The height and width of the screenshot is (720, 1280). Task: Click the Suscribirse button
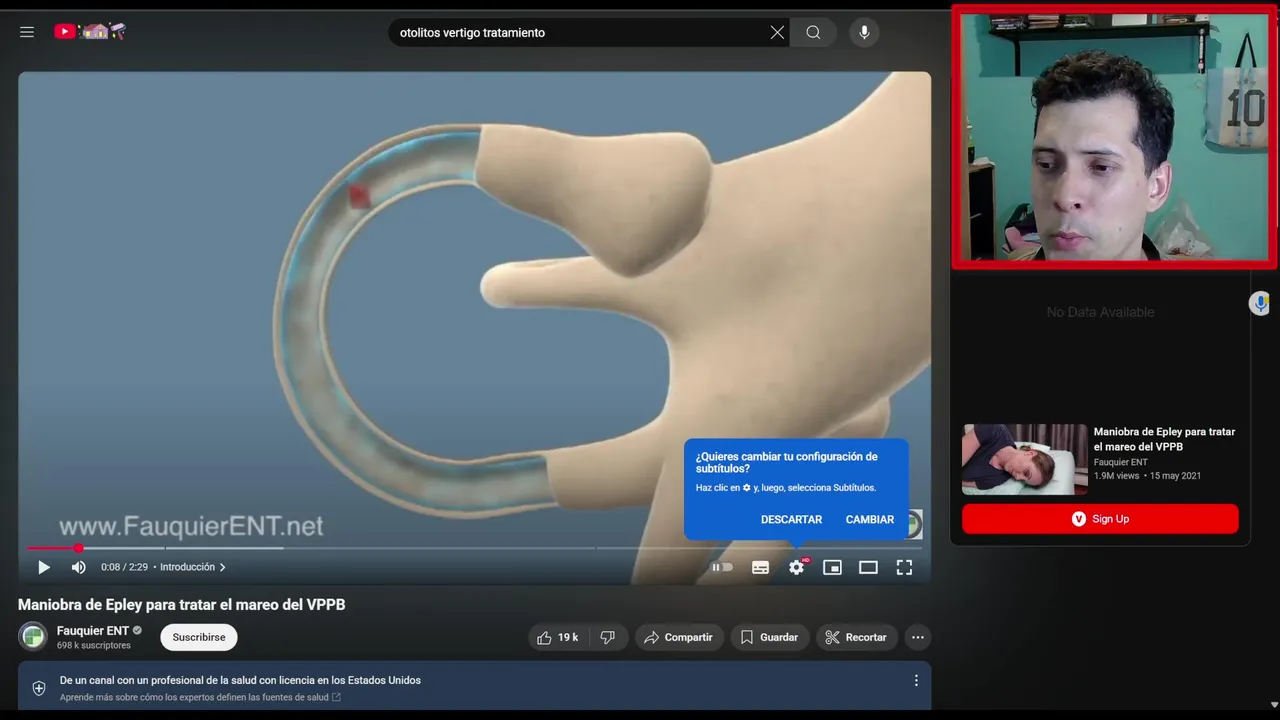199,637
